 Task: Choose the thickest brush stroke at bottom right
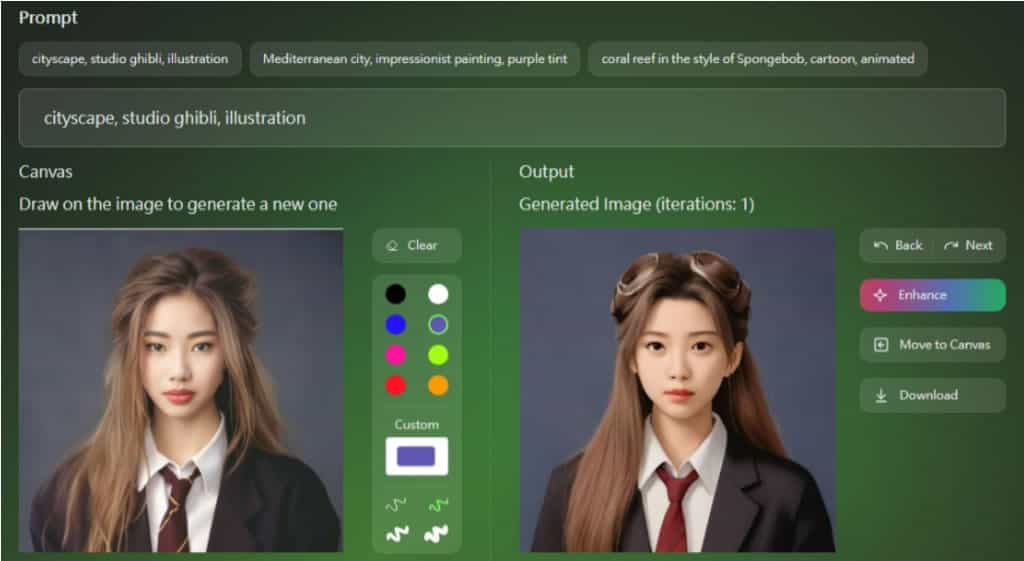point(437,535)
